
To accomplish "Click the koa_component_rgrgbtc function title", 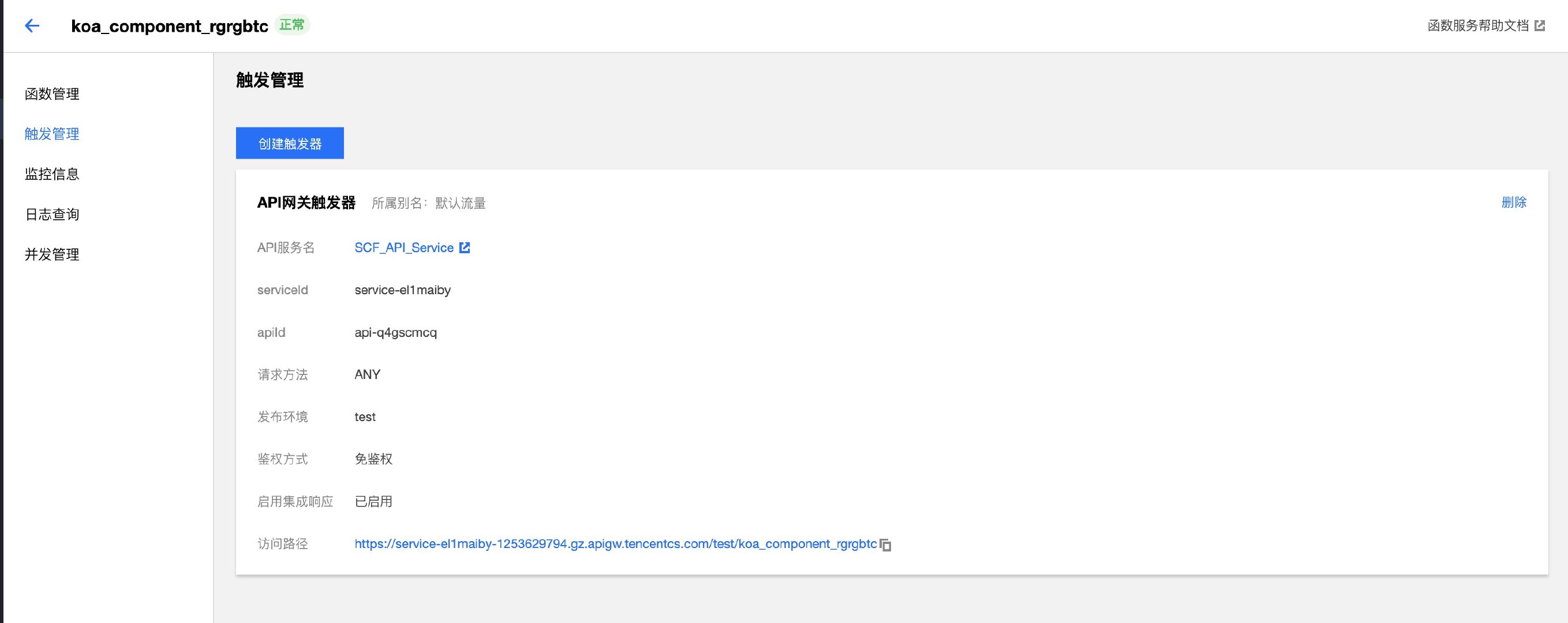I will click(x=170, y=26).
